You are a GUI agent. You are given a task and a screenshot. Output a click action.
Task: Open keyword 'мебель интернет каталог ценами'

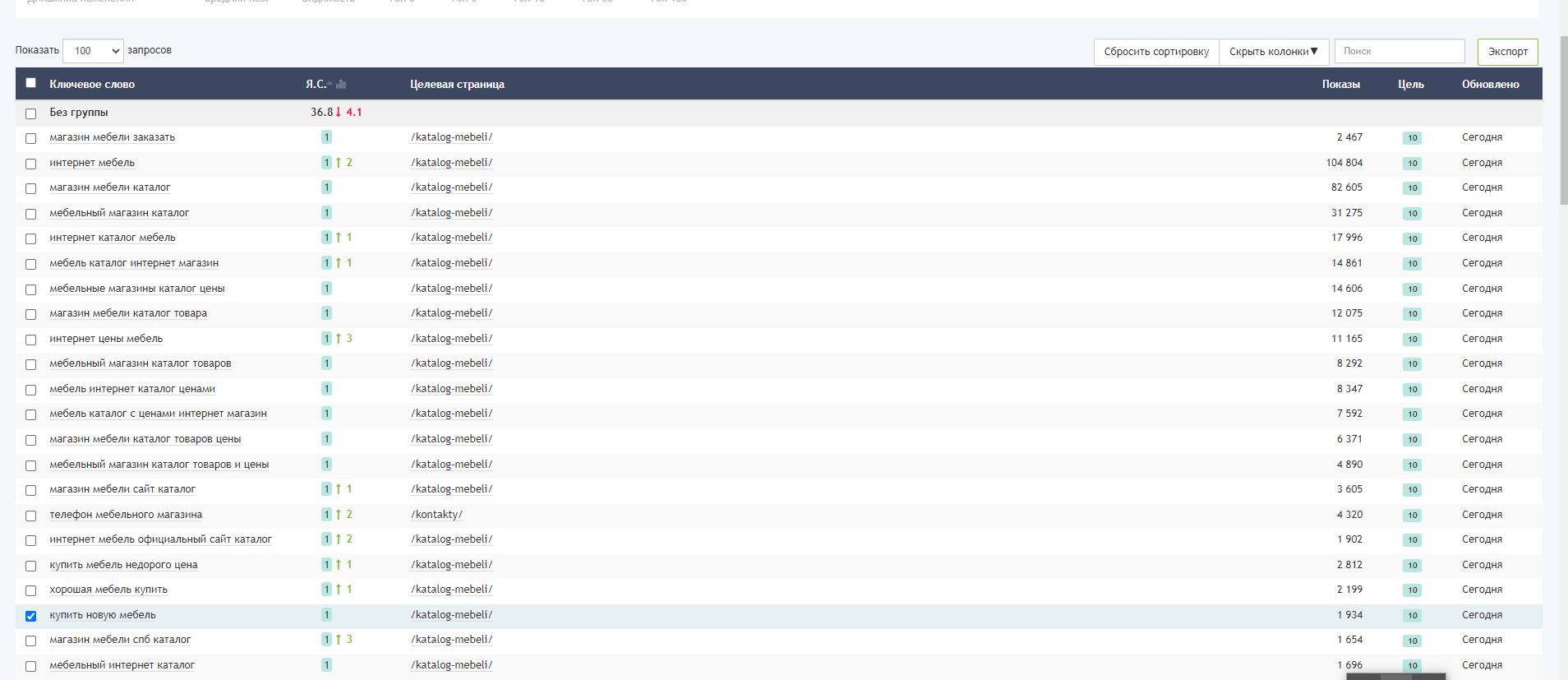(132, 389)
